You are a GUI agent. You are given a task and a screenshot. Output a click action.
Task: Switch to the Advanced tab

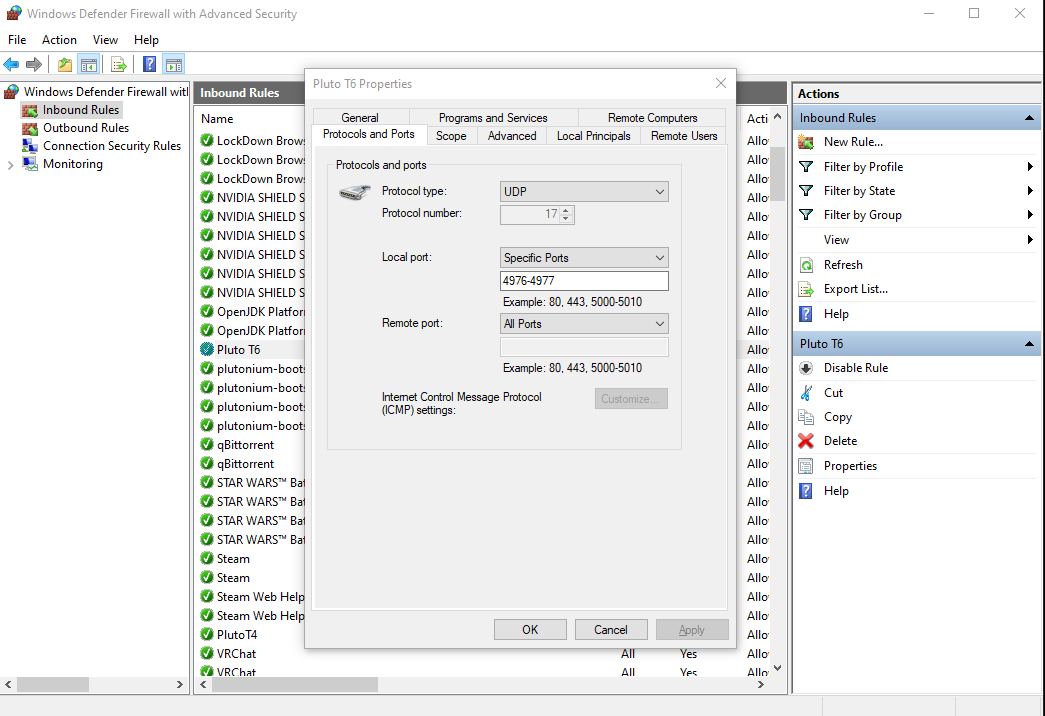(x=512, y=135)
